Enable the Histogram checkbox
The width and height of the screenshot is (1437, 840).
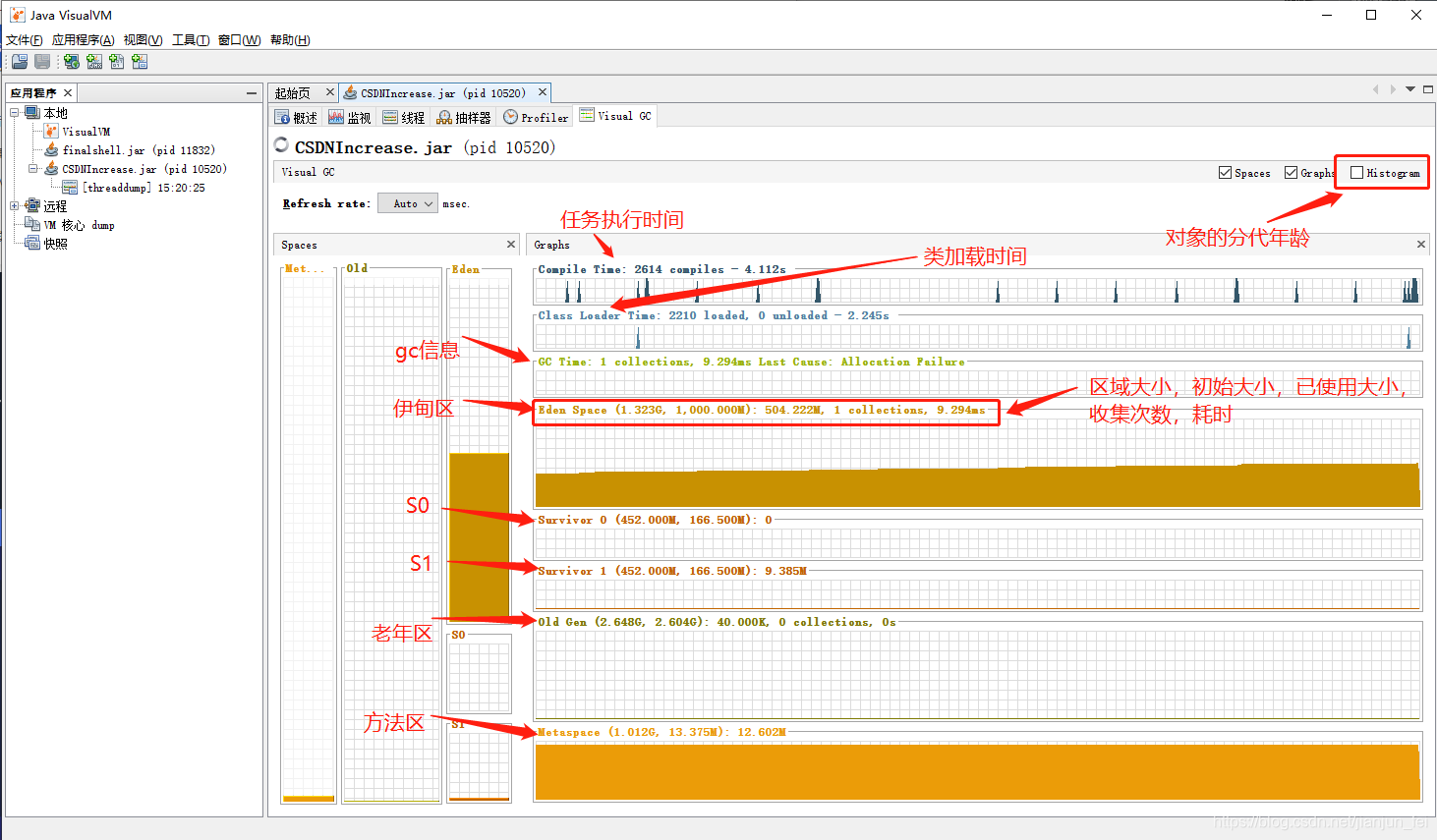(x=1357, y=173)
